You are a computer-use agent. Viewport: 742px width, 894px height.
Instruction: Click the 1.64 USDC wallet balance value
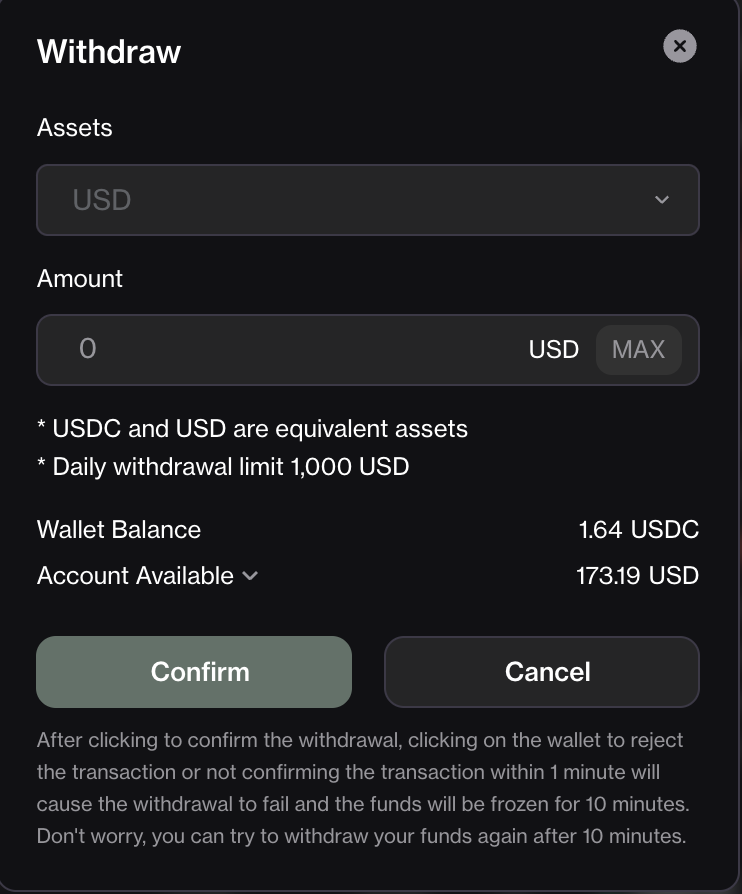[x=638, y=530]
